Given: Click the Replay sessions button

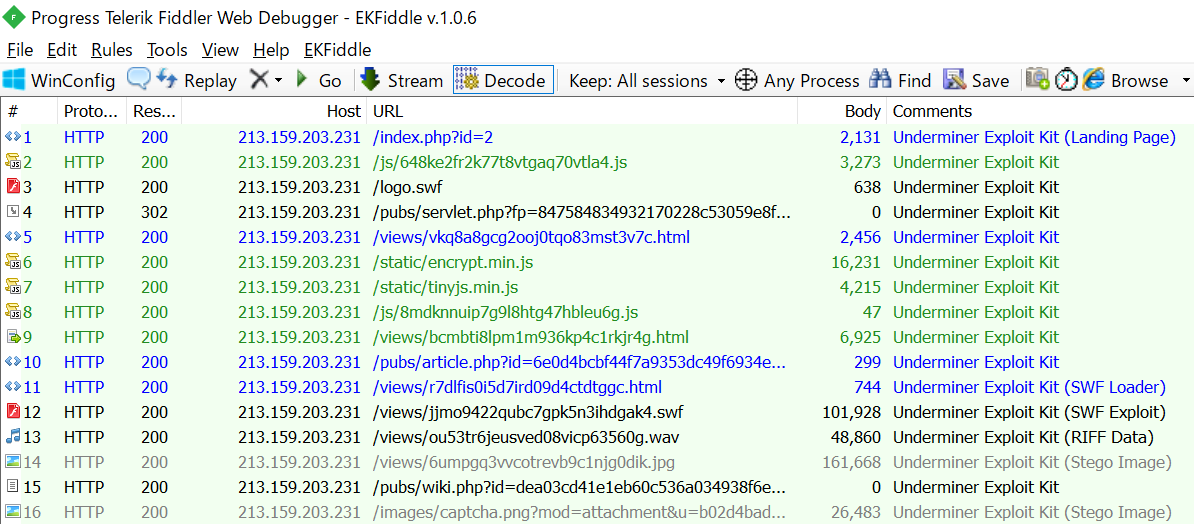Looking at the screenshot, I should 197,81.
